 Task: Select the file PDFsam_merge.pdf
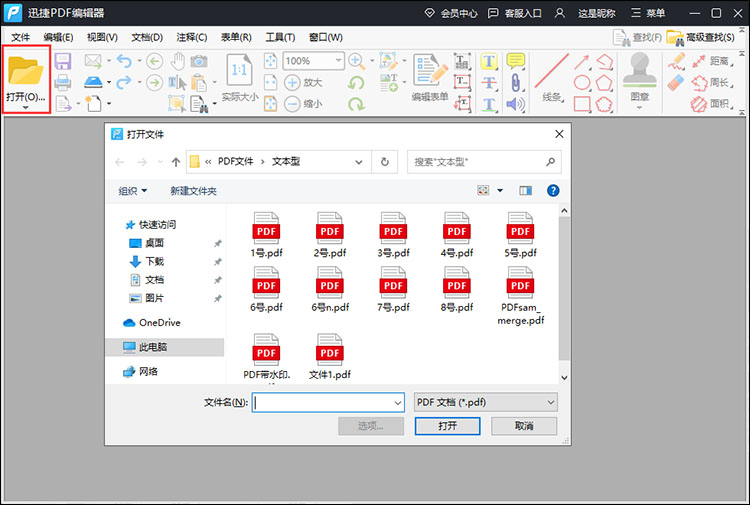[520, 296]
